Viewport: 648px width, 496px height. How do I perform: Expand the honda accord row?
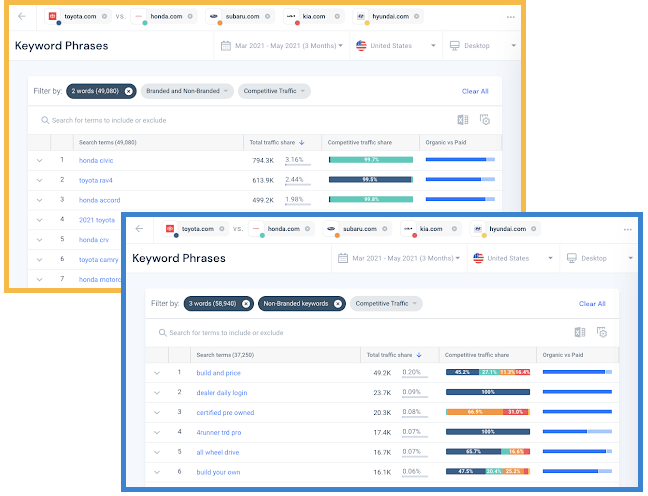(40, 200)
